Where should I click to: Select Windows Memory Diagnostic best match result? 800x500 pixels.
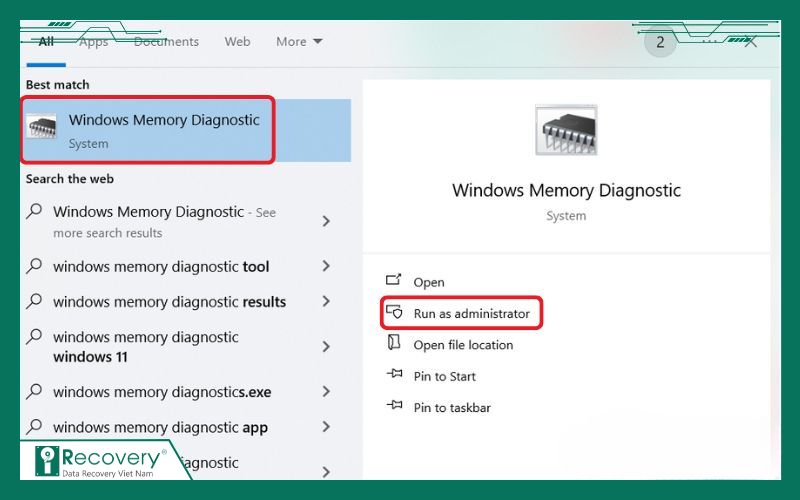click(186, 131)
